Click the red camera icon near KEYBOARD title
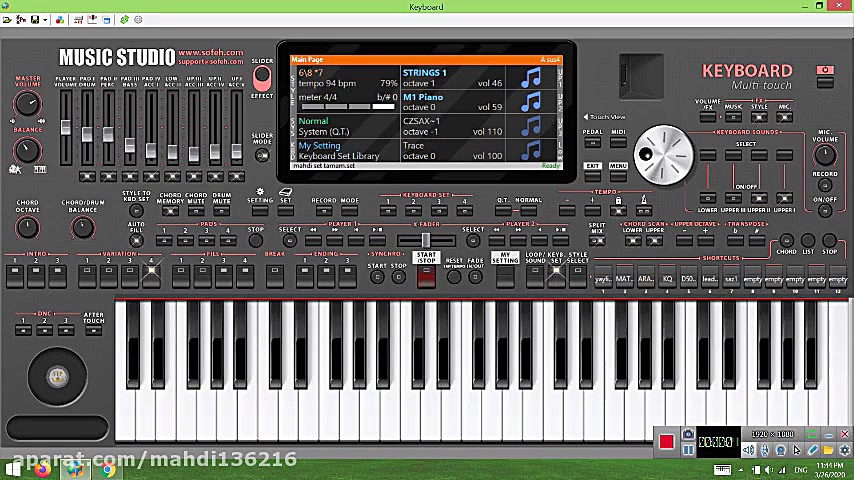 tap(825, 70)
